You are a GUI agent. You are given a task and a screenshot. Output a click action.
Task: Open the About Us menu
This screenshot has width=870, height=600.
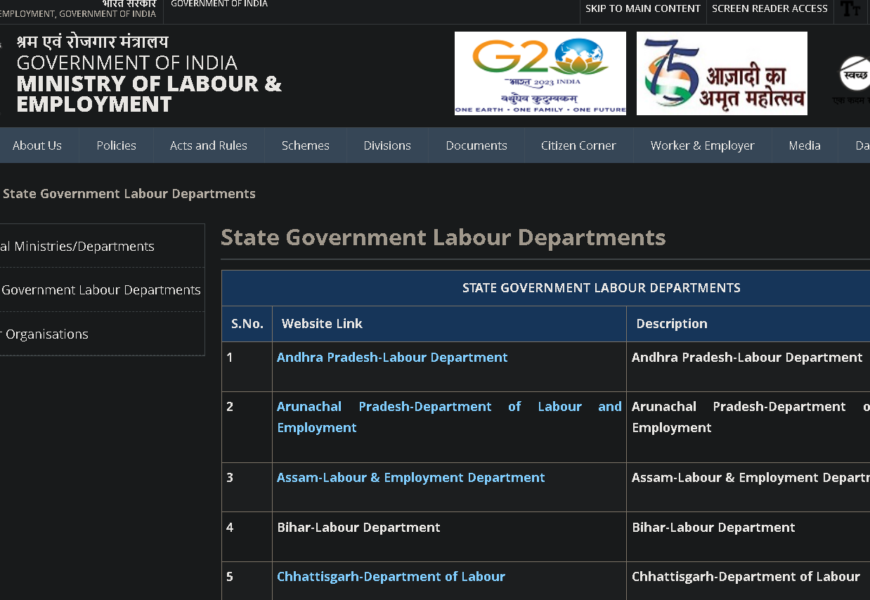tap(37, 145)
